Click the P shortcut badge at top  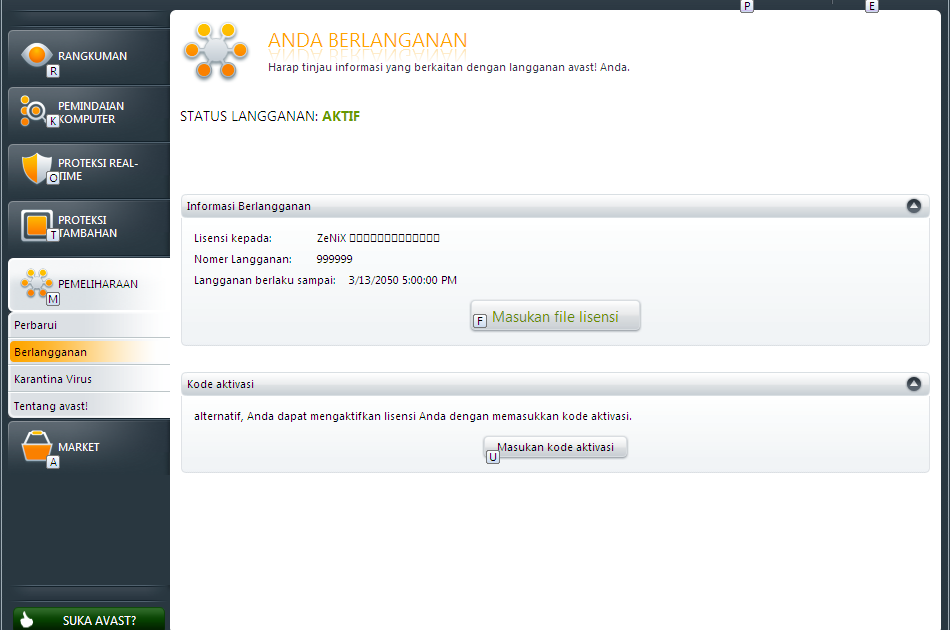(747, 6)
